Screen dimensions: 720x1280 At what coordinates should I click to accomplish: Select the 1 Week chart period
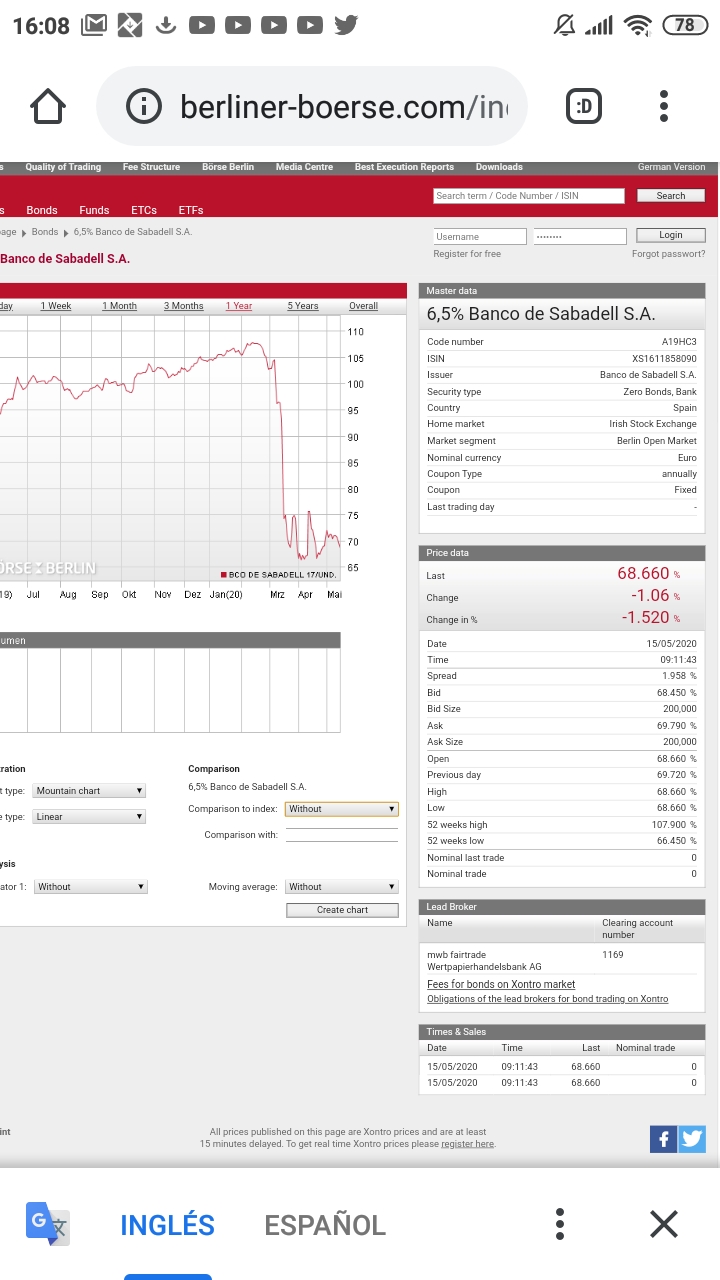(x=56, y=306)
